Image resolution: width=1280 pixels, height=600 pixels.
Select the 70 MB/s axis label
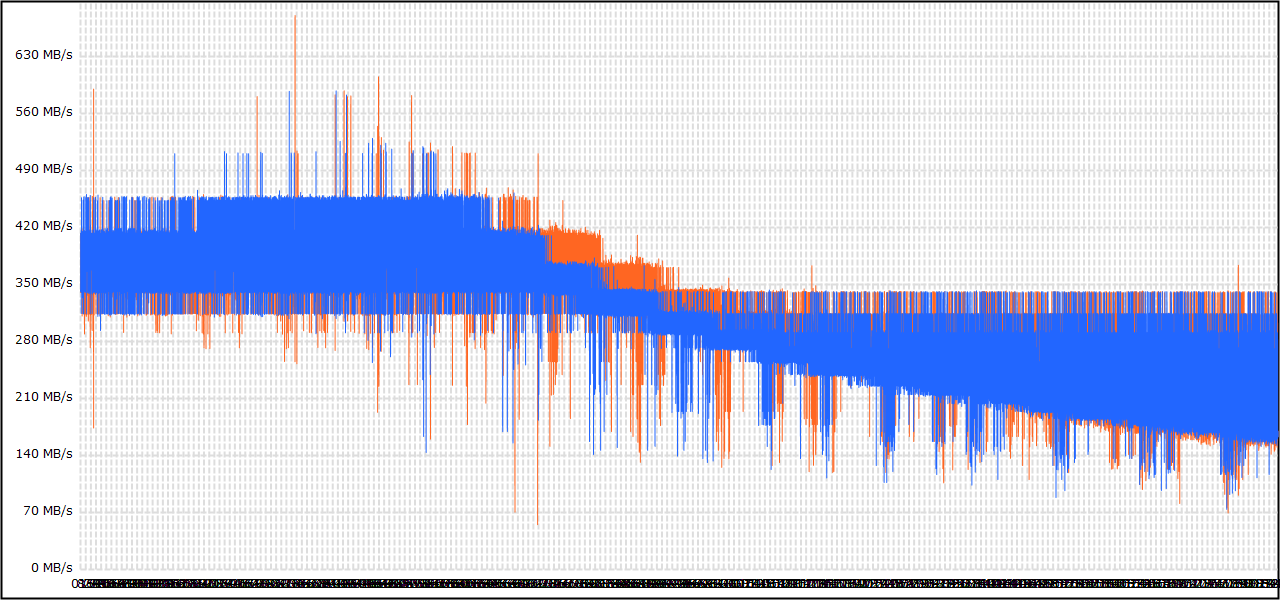coord(48,510)
